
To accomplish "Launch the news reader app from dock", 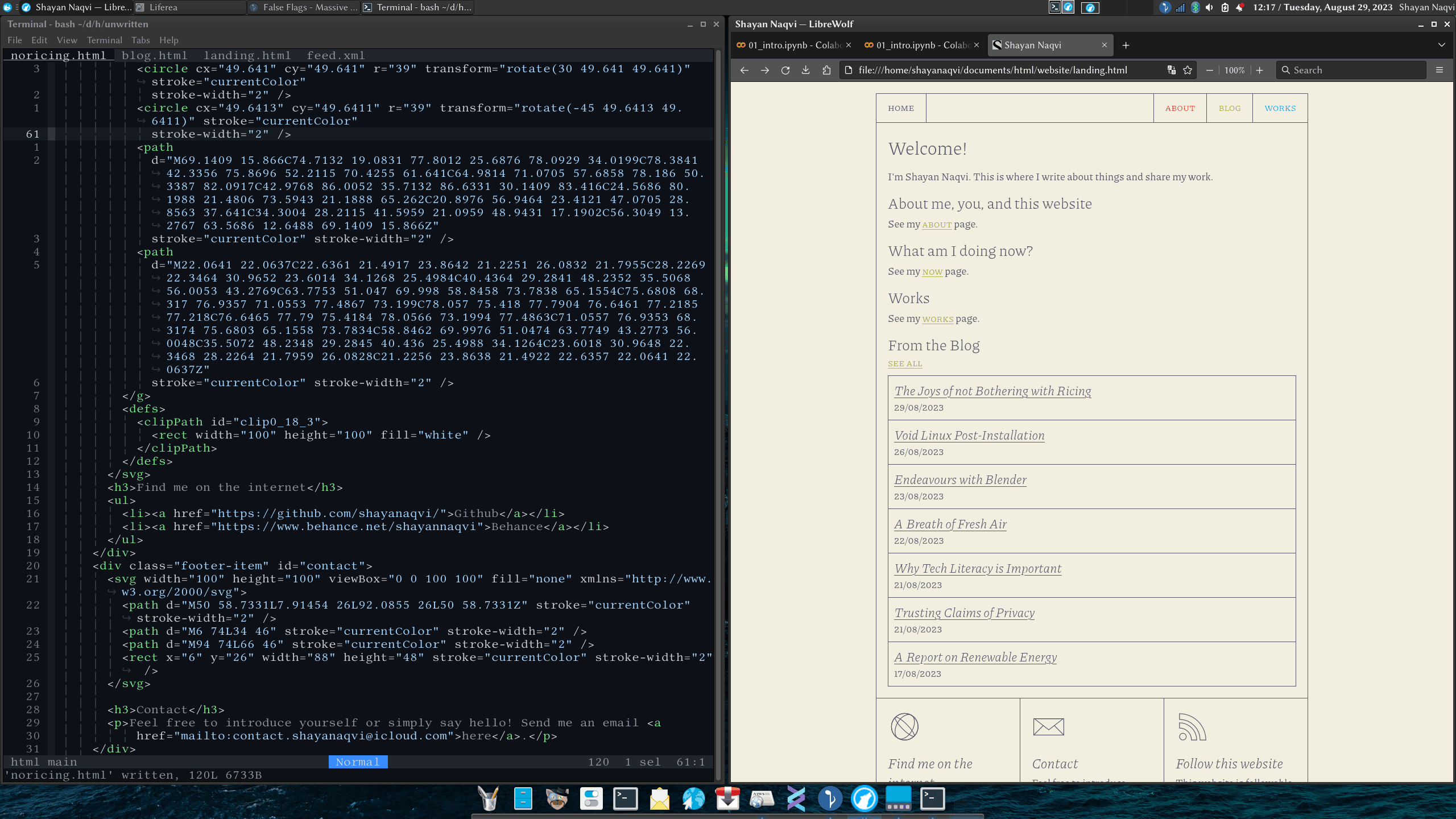I will click(762, 799).
